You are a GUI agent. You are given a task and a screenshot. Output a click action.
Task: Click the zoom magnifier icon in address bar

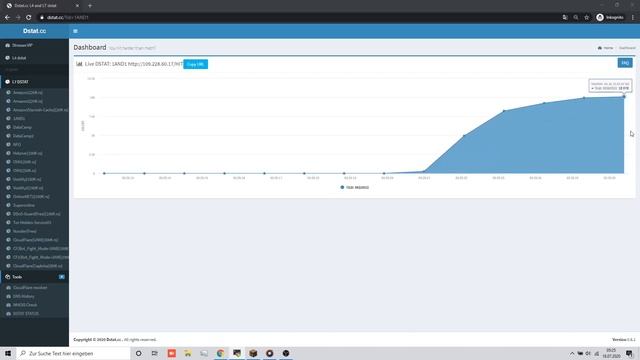click(576, 18)
